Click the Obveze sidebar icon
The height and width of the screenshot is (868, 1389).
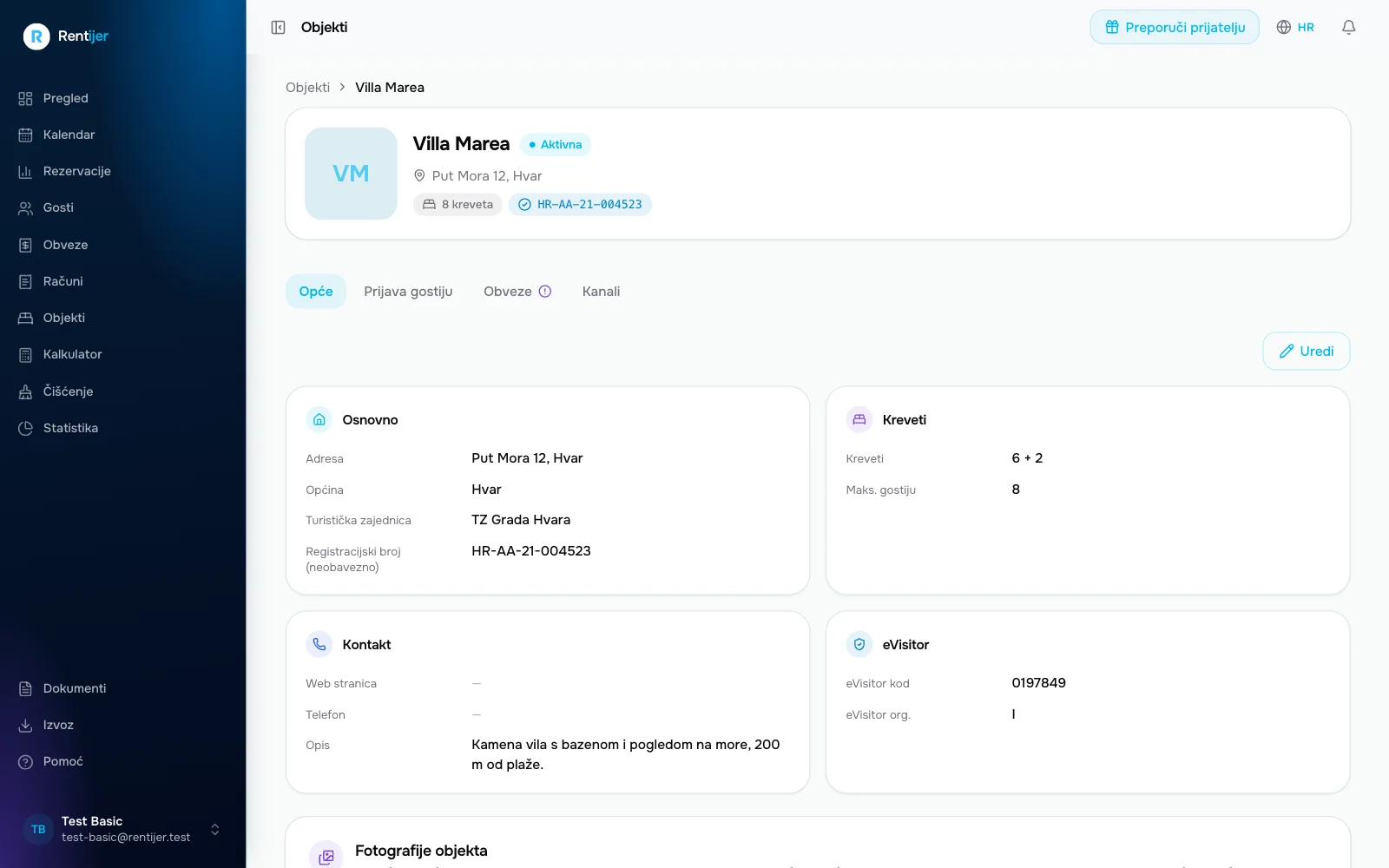[x=25, y=245]
